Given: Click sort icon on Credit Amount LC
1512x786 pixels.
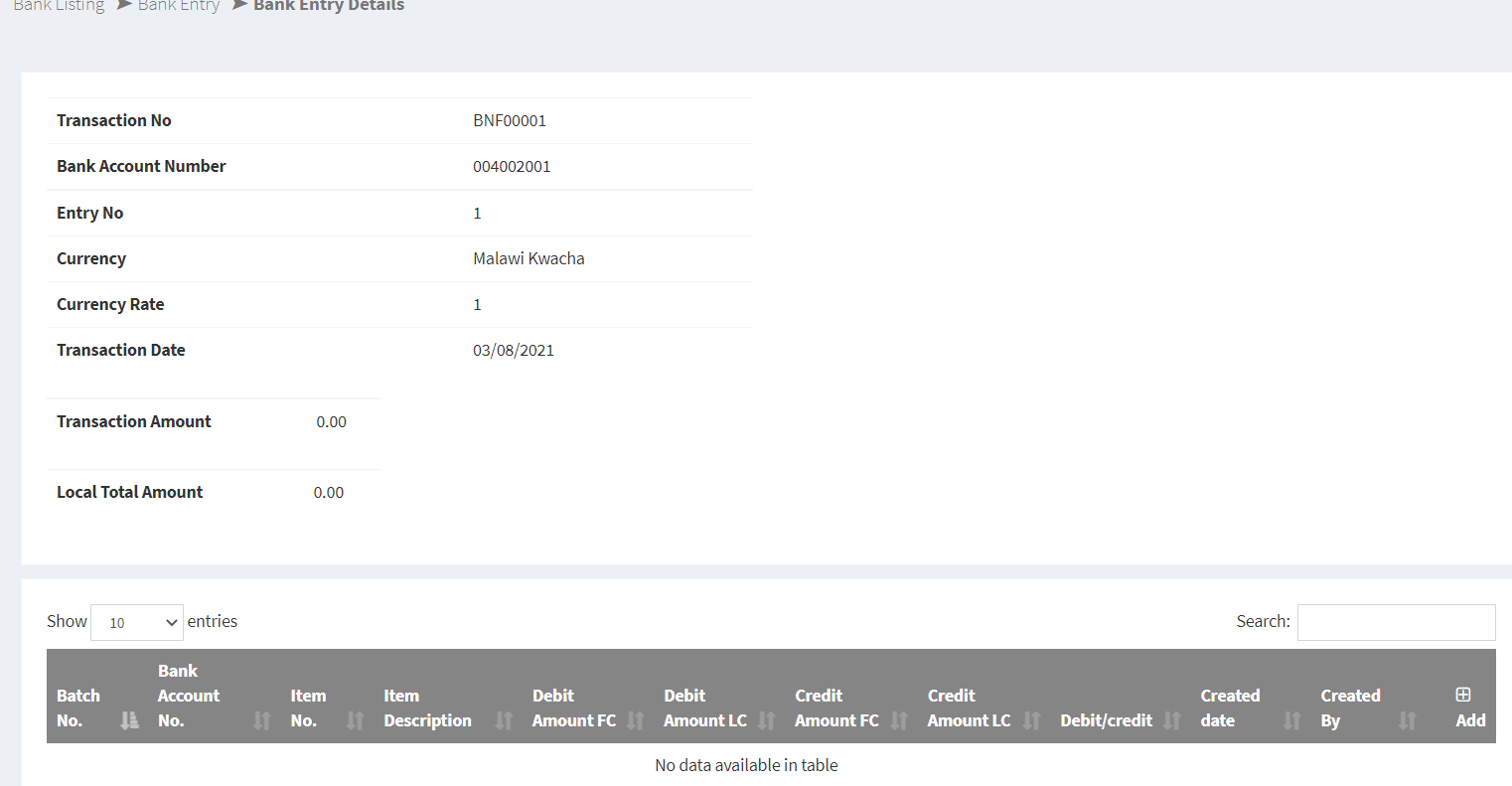Looking at the screenshot, I should tap(1031, 720).
